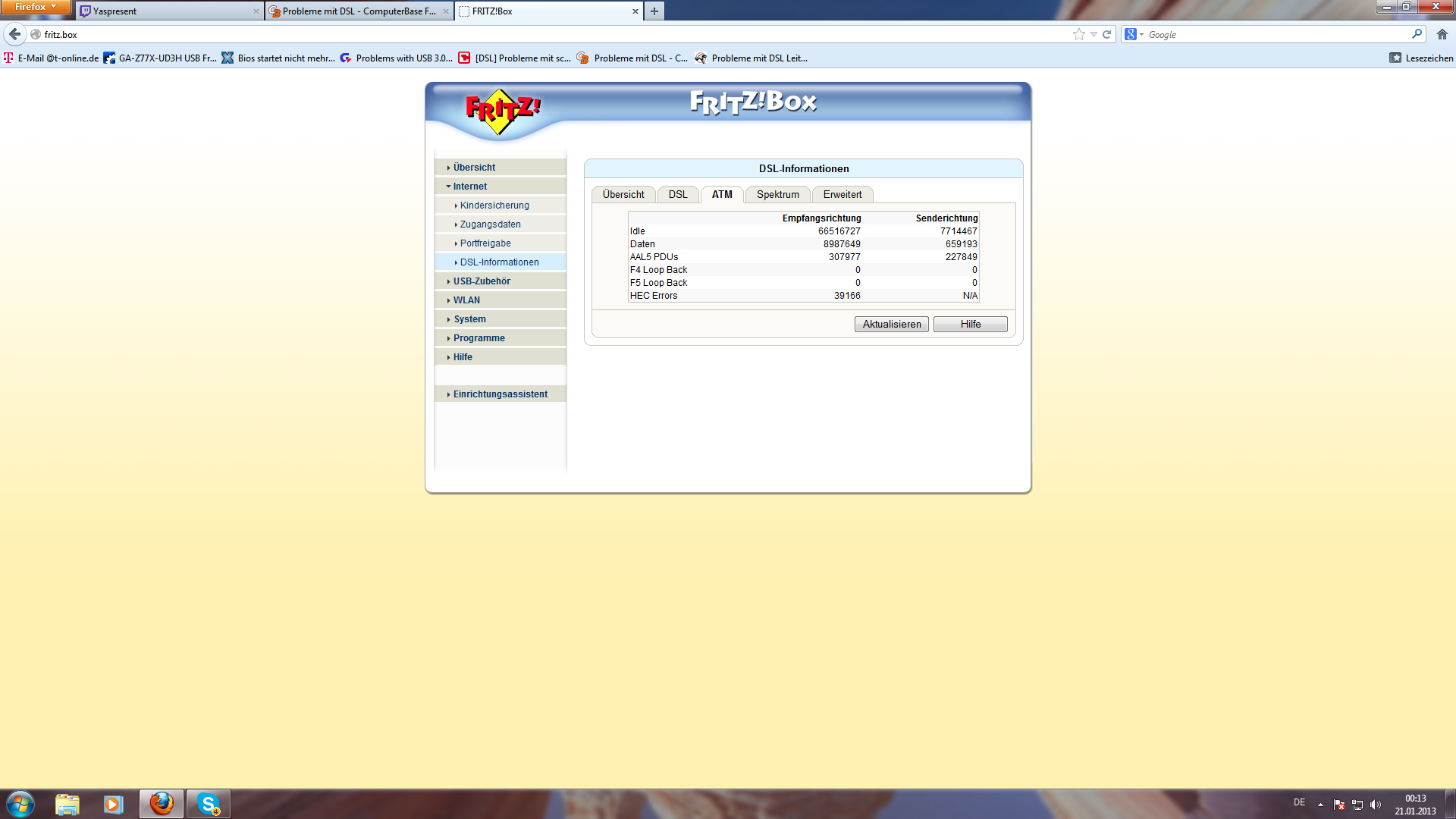Image resolution: width=1456 pixels, height=819 pixels.
Task: Open the Google search engine dropdown
Action: tap(1134, 34)
